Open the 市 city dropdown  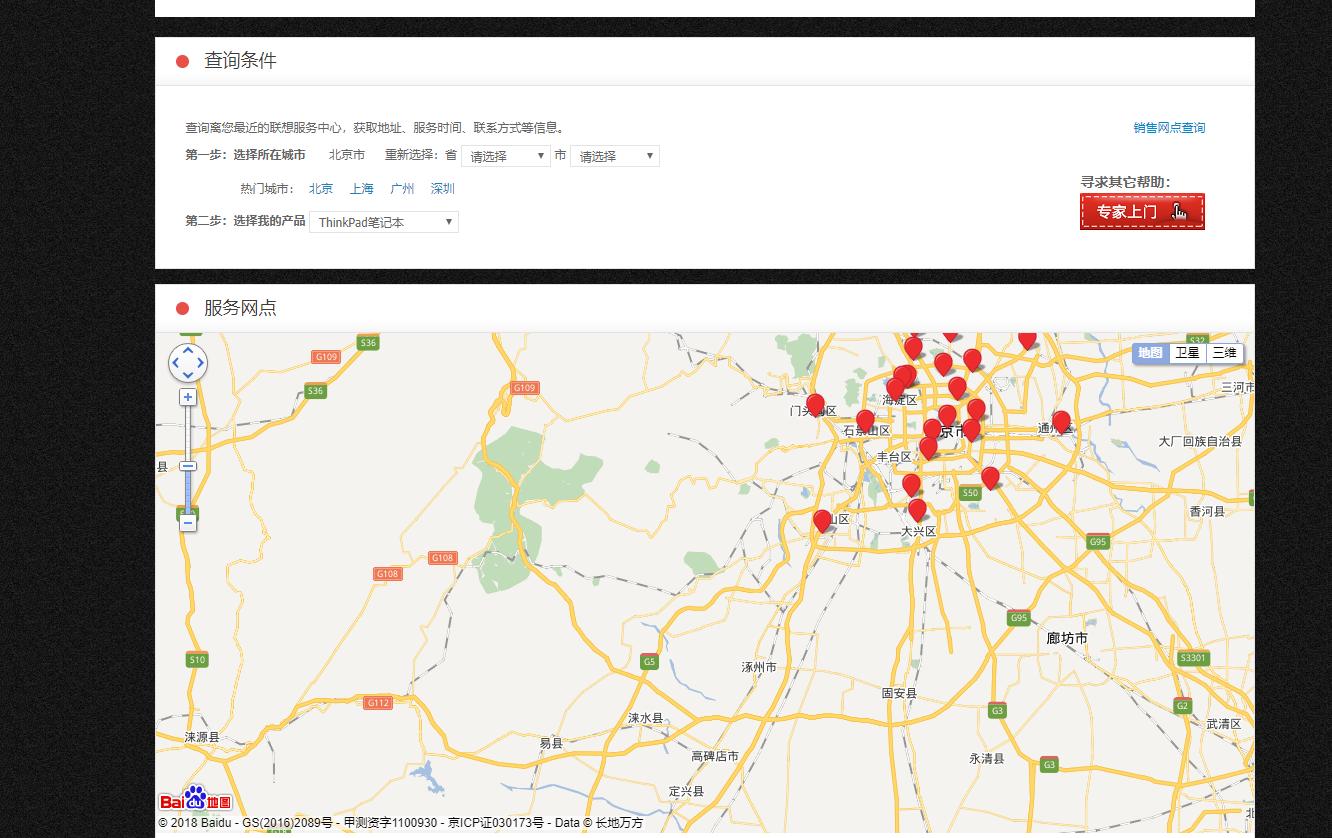click(615, 156)
